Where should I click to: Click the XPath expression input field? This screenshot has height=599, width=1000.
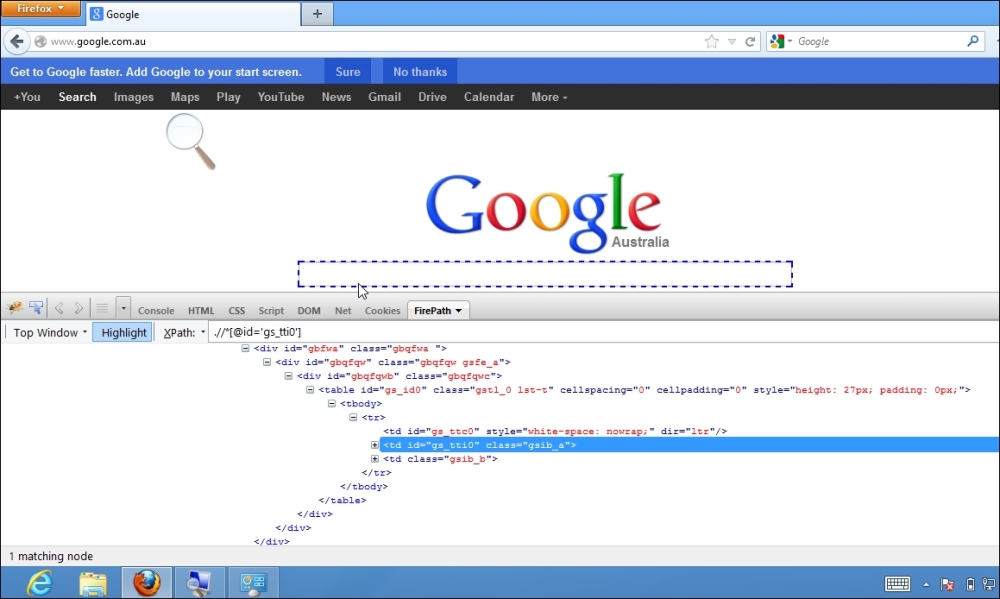603,332
